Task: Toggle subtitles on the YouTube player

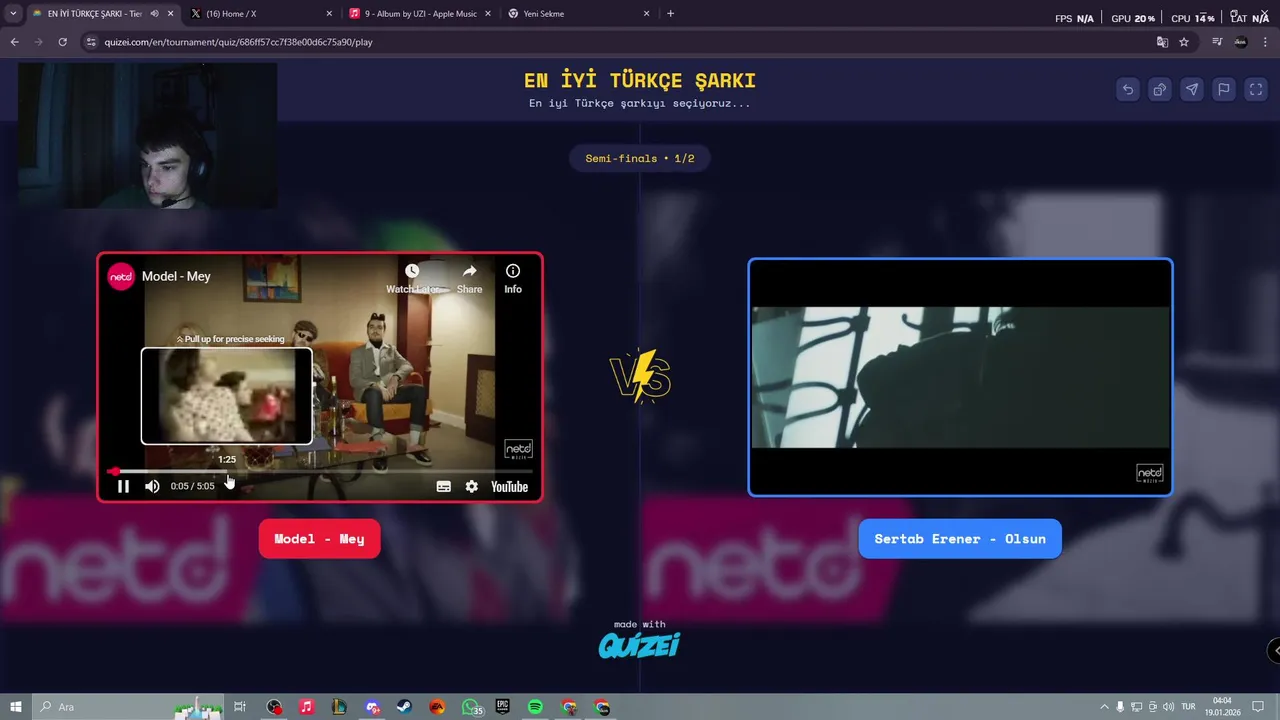Action: (x=444, y=486)
